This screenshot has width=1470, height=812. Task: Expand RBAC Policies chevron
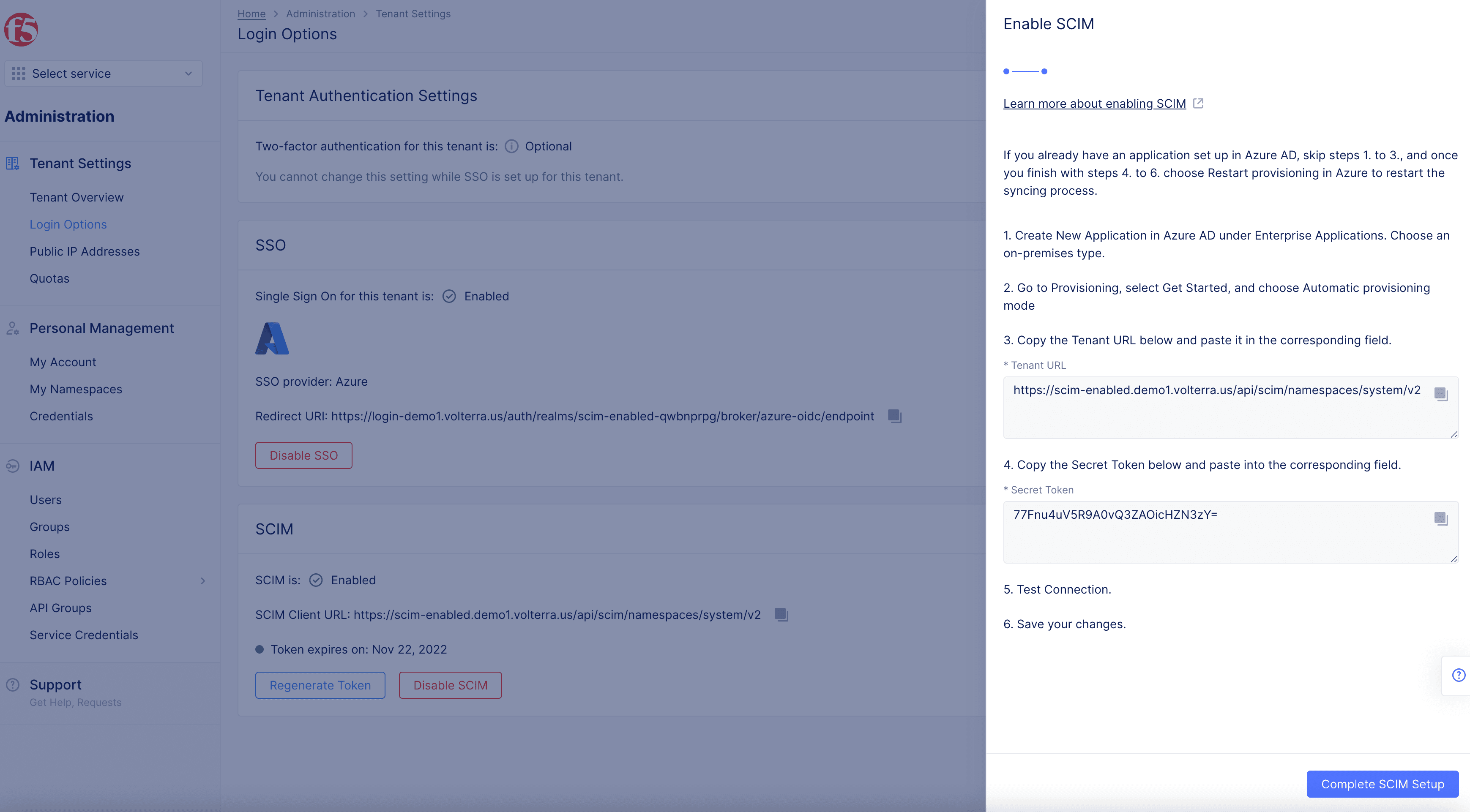202,581
